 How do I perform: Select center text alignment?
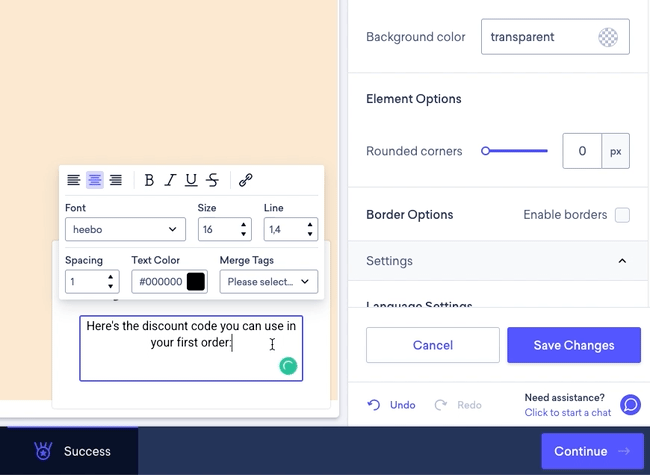coord(95,180)
